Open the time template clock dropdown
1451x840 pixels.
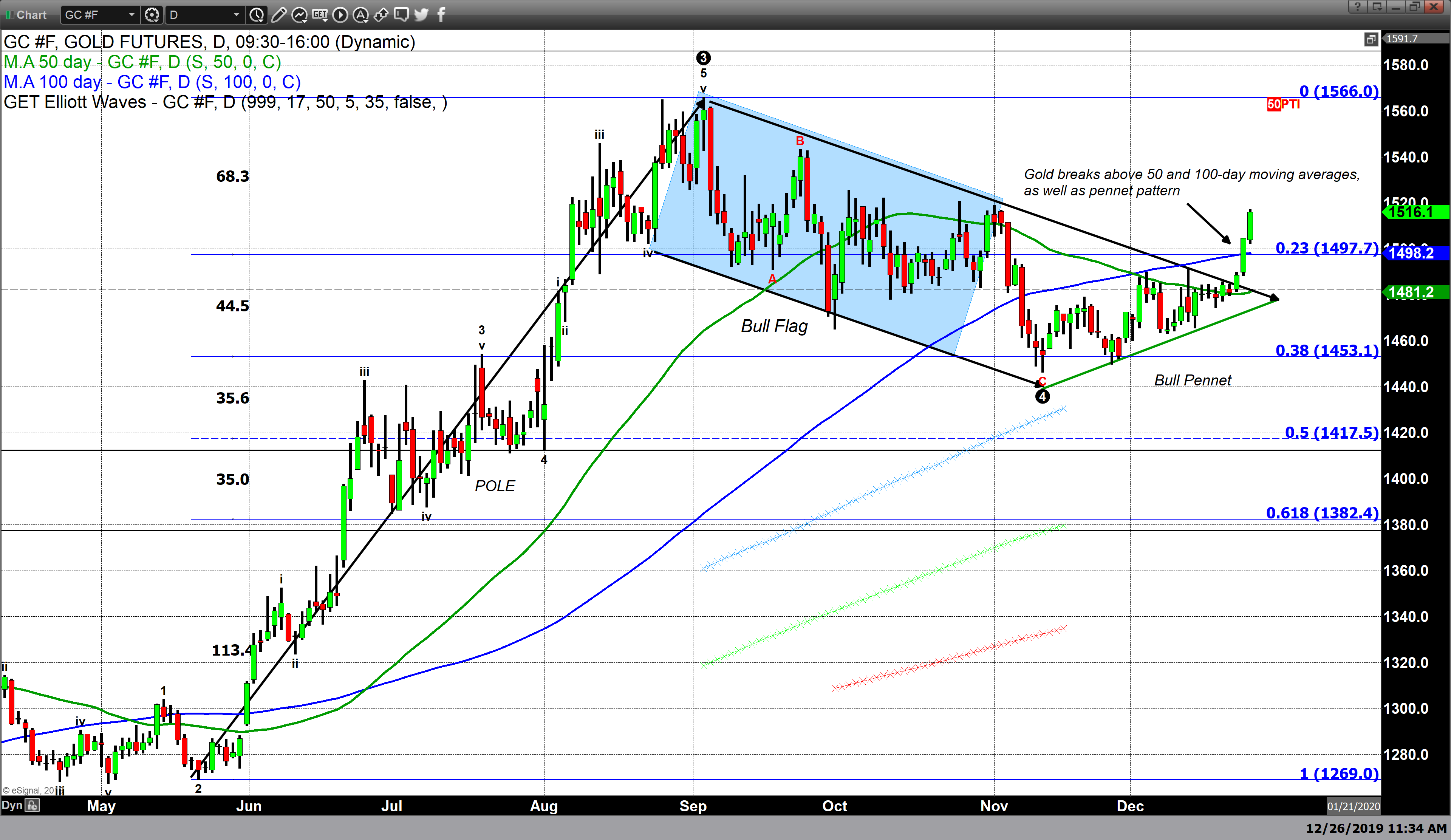click(257, 15)
